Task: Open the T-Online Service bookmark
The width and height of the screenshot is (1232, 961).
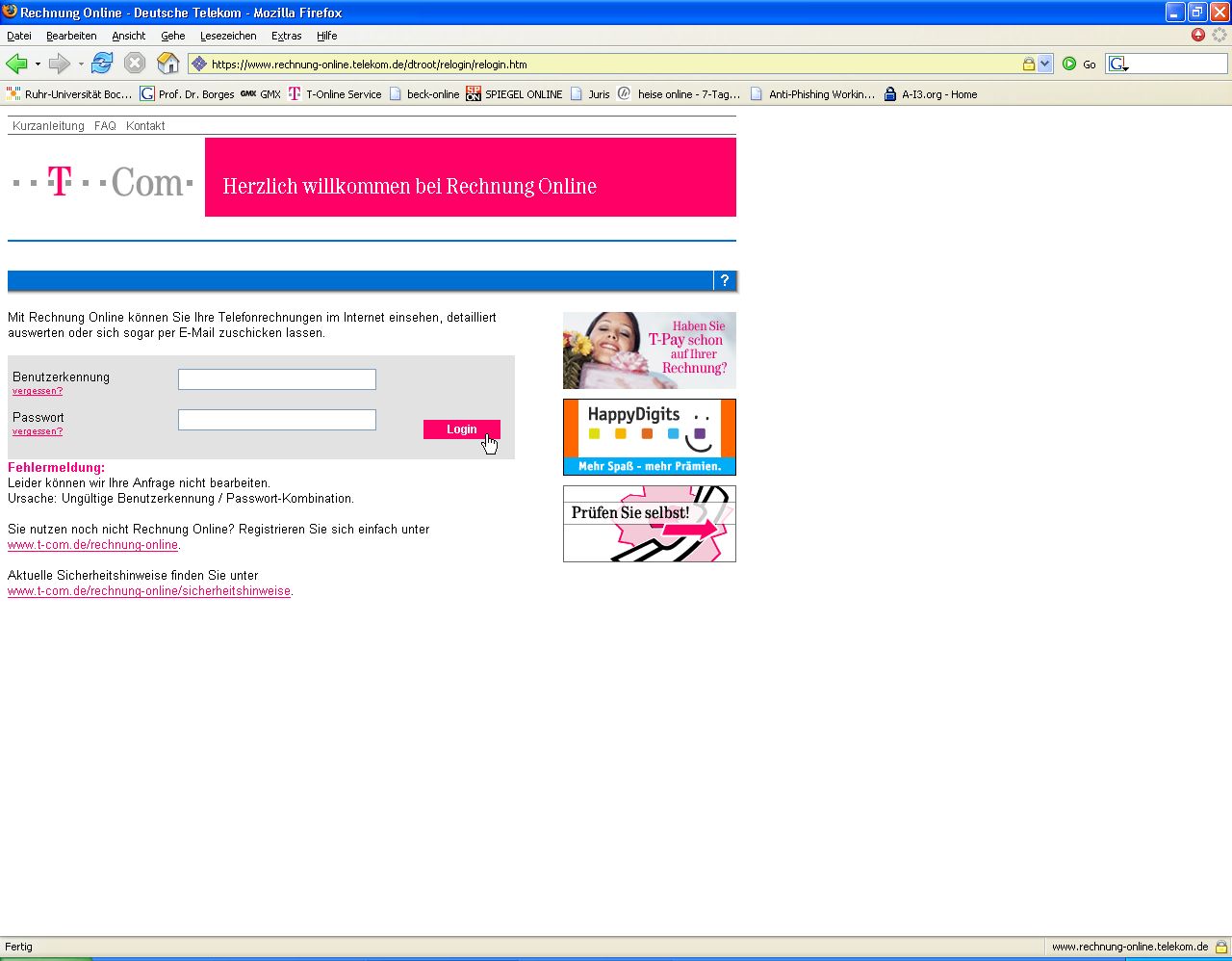Action: pos(335,94)
